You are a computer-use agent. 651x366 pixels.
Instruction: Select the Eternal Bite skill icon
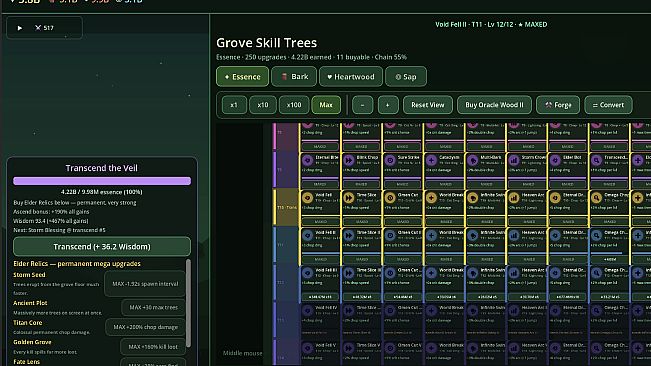[x=307, y=160]
